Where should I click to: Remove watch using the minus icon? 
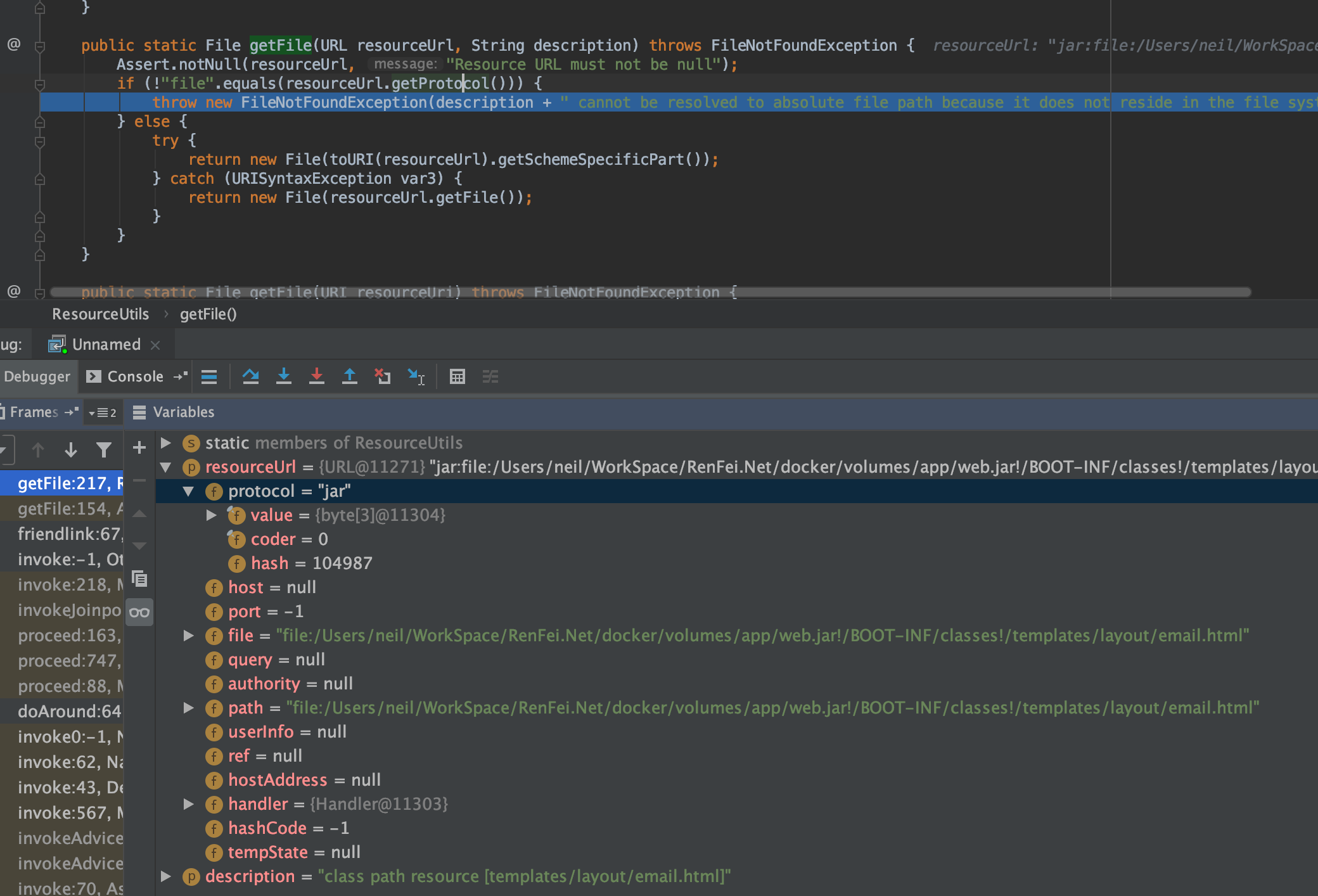(x=139, y=480)
